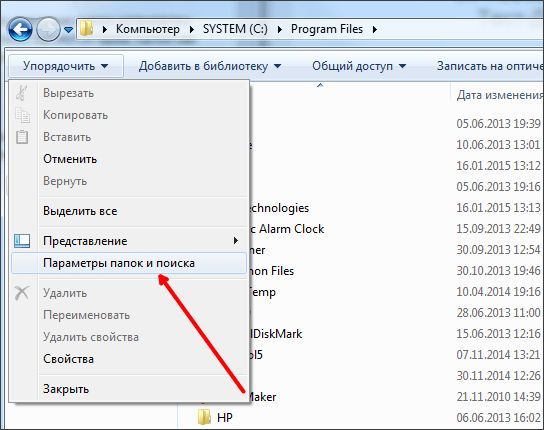
Task: Click the Дата изменения column header
Action: (x=499, y=95)
